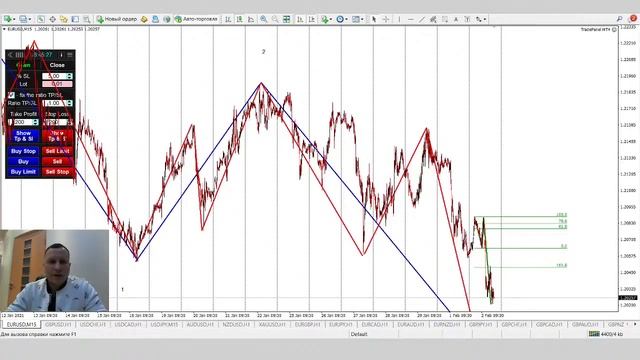Switch to the GBPCHF,H1 chart tab

point(513,324)
